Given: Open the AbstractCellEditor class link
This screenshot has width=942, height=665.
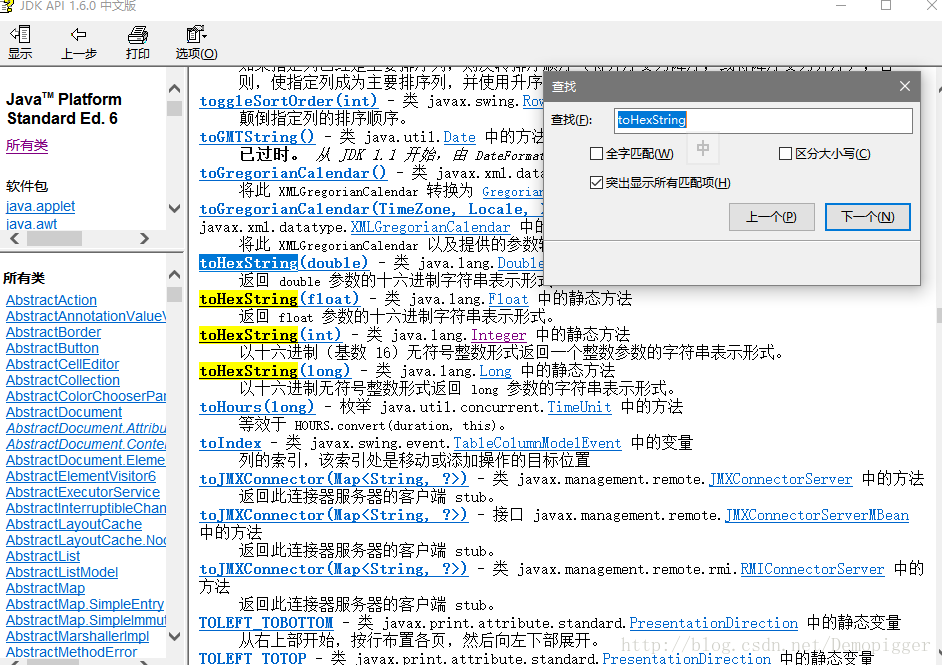Looking at the screenshot, I should [62, 364].
